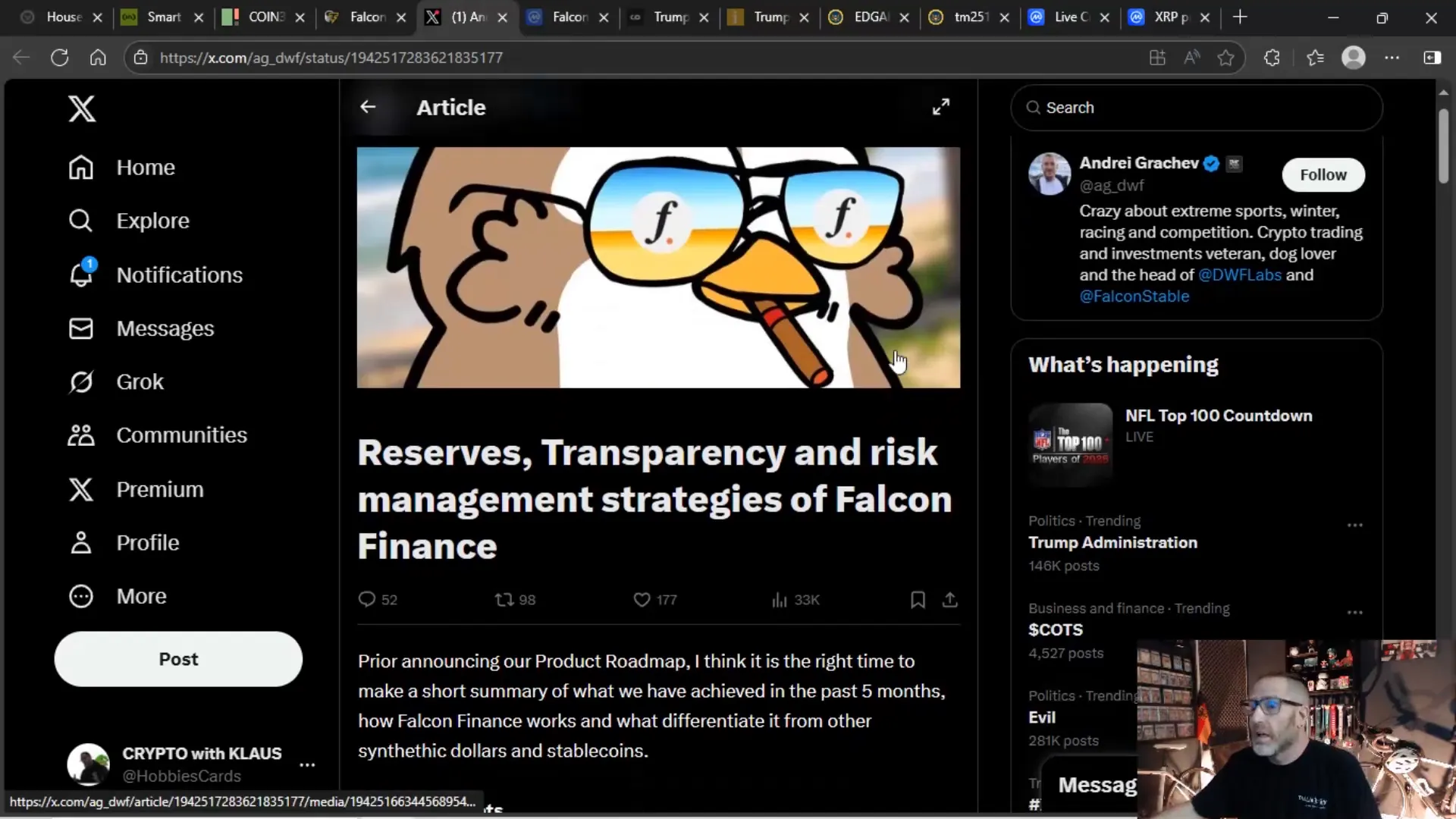Open the Trump Administration trending topic
This screenshot has height=819, width=1456.
(x=1112, y=543)
